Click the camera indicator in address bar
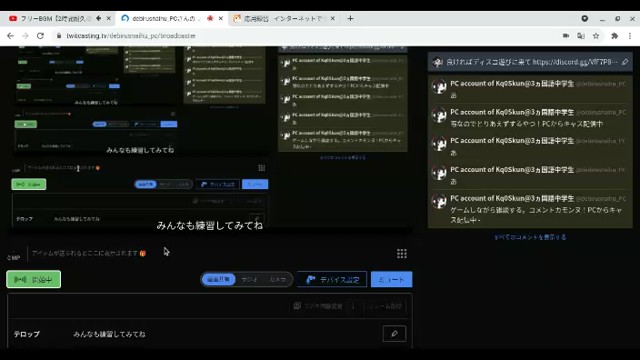This screenshot has height=360, width=640. (x=566, y=36)
